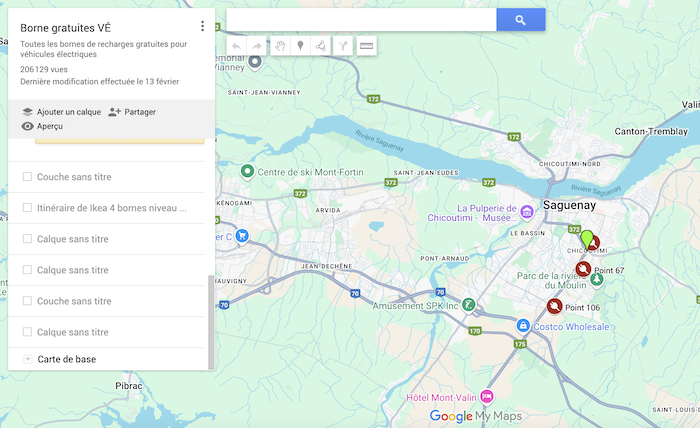Click inside the map search field
The height and width of the screenshot is (428, 700).
pos(360,20)
